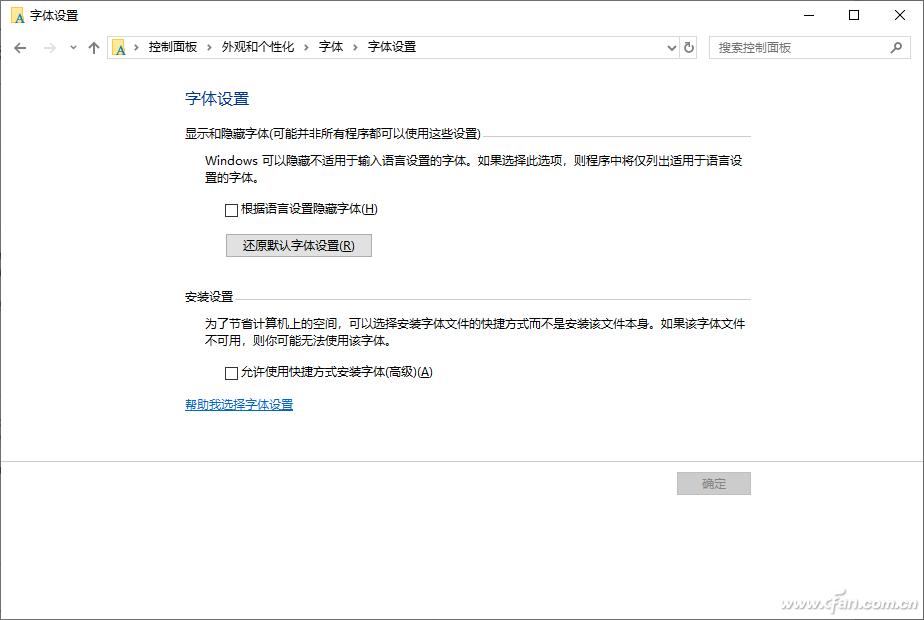The width and height of the screenshot is (924, 620).
Task: Select the 字体设置 breadcrumb item
Action: (x=391, y=46)
